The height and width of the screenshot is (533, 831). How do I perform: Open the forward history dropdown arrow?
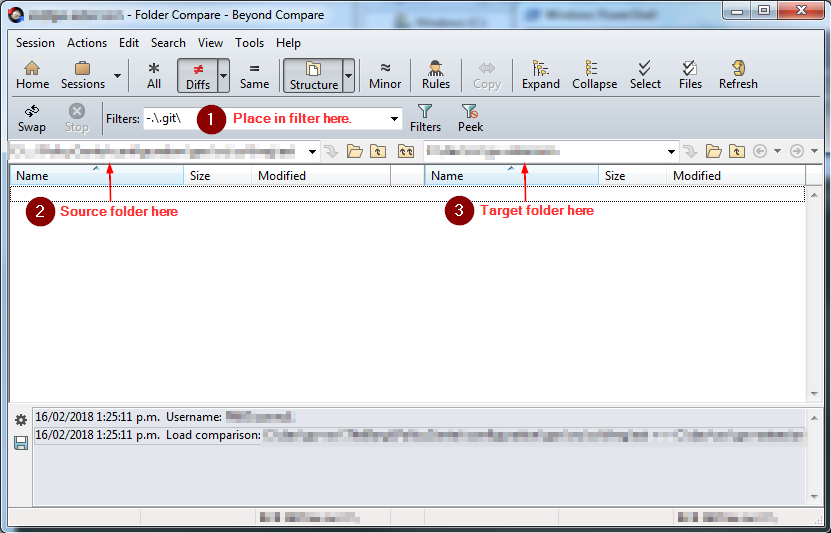[x=815, y=152]
